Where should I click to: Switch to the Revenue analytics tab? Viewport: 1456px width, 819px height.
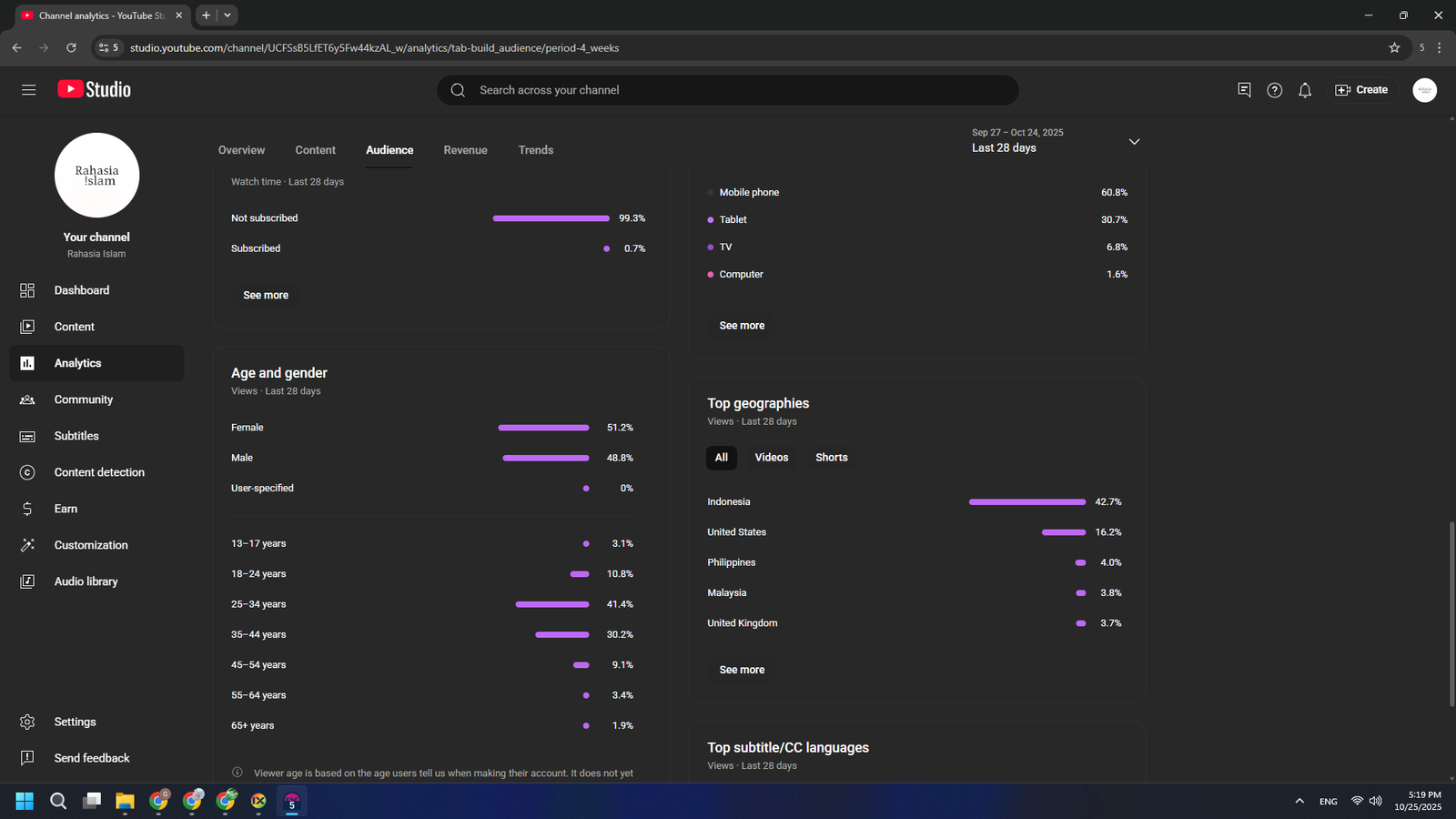tap(465, 150)
